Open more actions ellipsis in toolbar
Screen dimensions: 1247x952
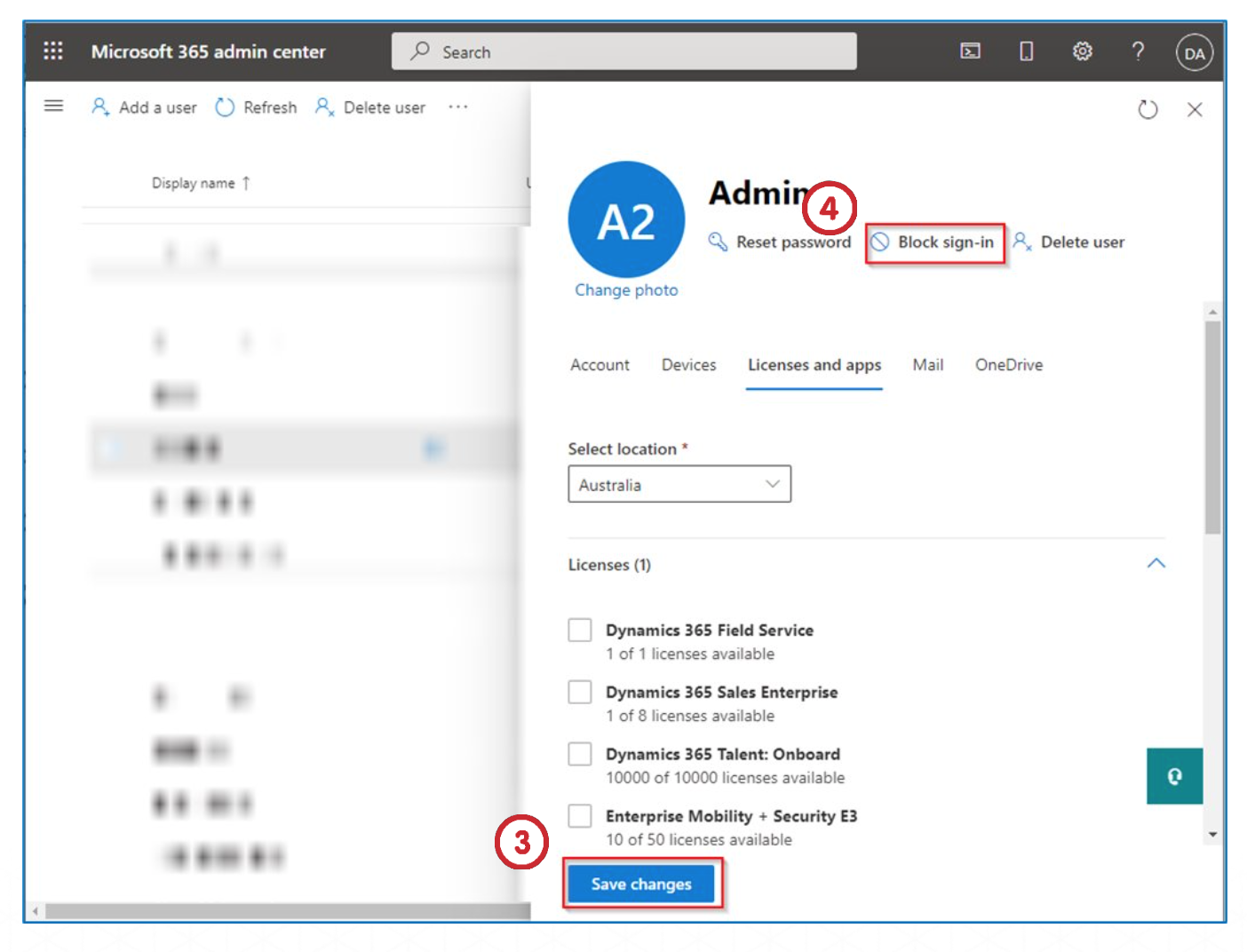point(457,107)
